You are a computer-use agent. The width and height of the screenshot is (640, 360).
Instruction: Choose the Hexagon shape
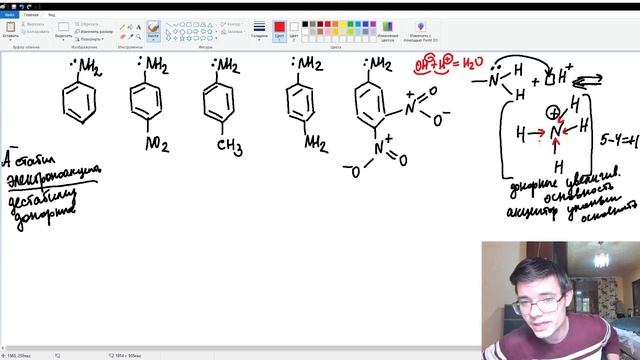pyautogui.click(x=189, y=31)
